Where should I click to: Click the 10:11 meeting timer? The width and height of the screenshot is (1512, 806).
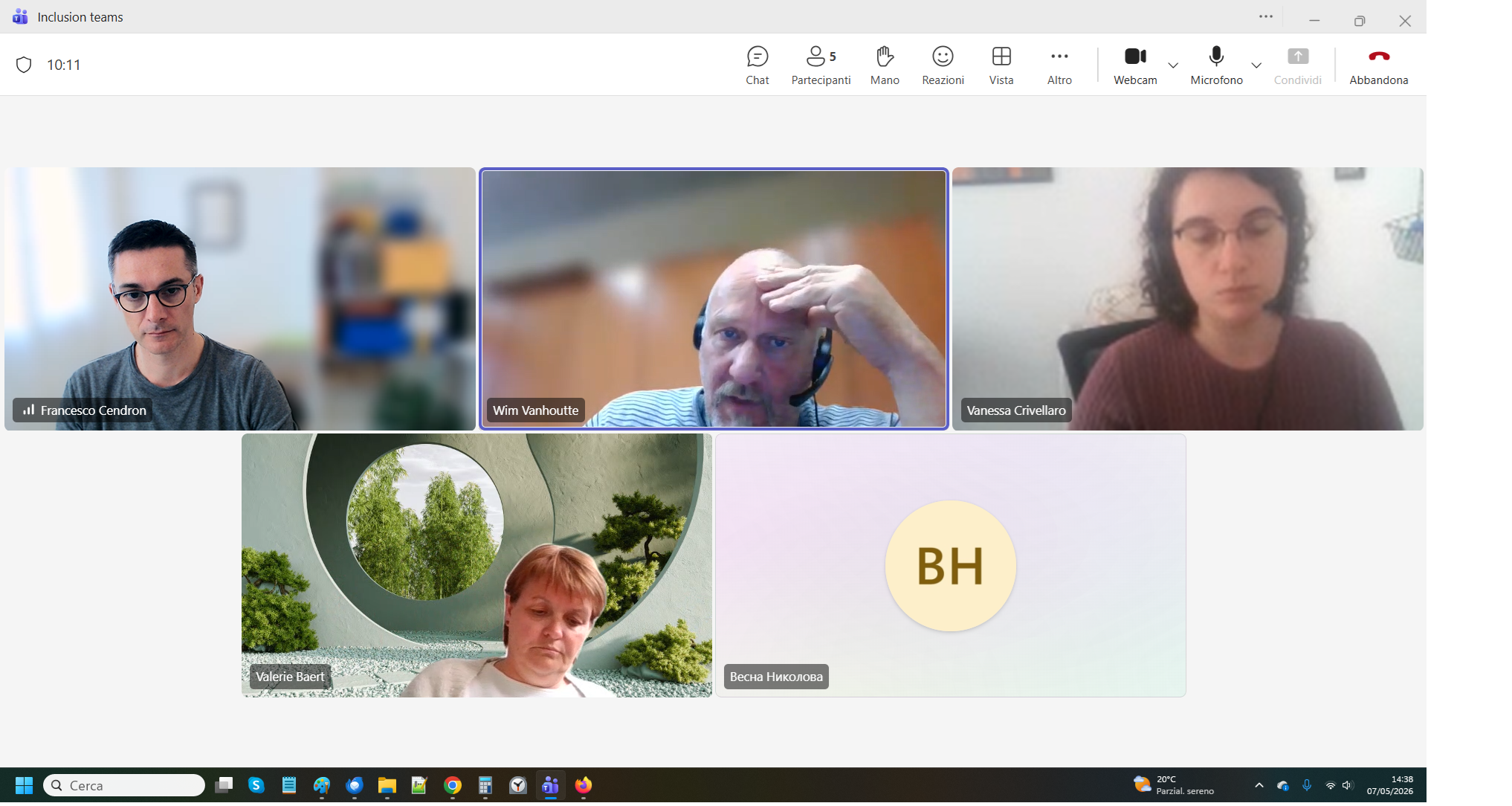pos(63,65)
